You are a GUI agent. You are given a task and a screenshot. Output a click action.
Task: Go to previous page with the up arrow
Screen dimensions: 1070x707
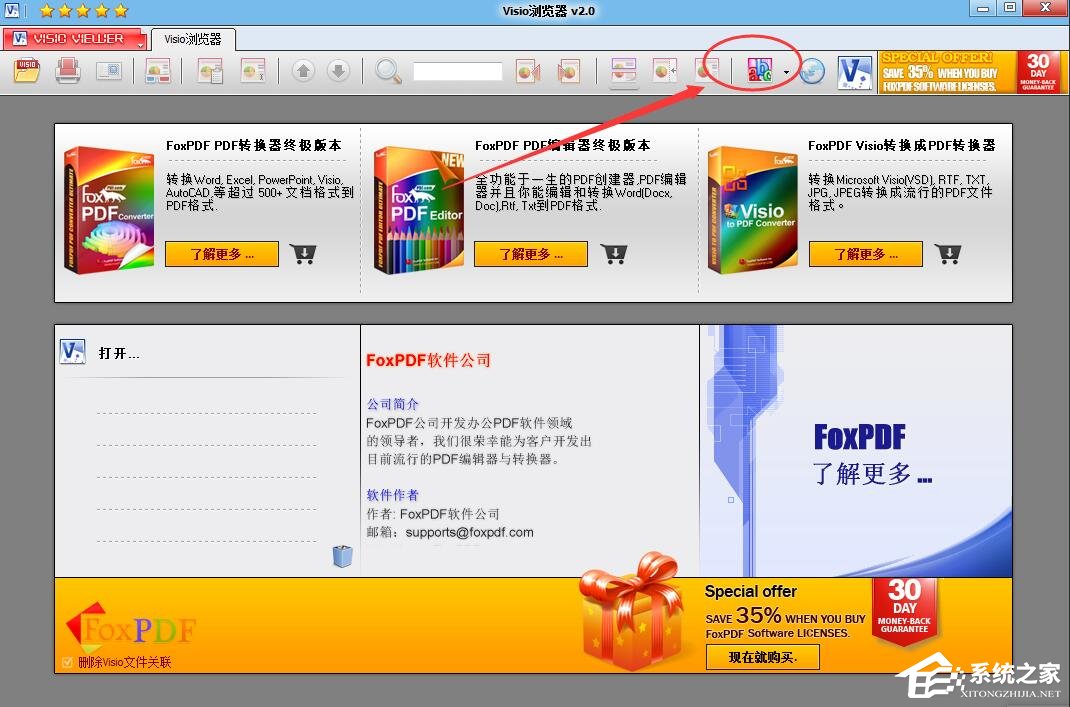coord(305,71)
